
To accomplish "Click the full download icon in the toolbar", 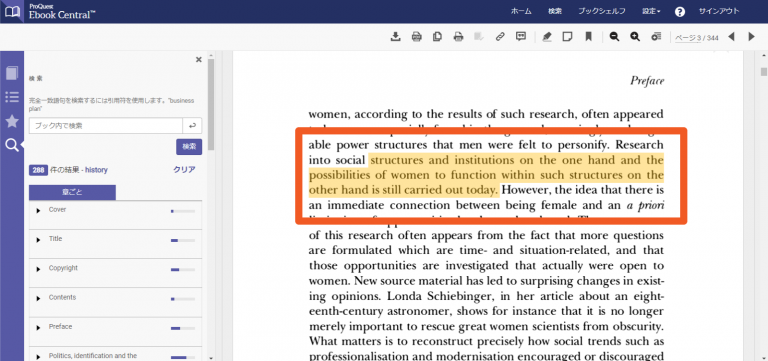I will point(395,37).
